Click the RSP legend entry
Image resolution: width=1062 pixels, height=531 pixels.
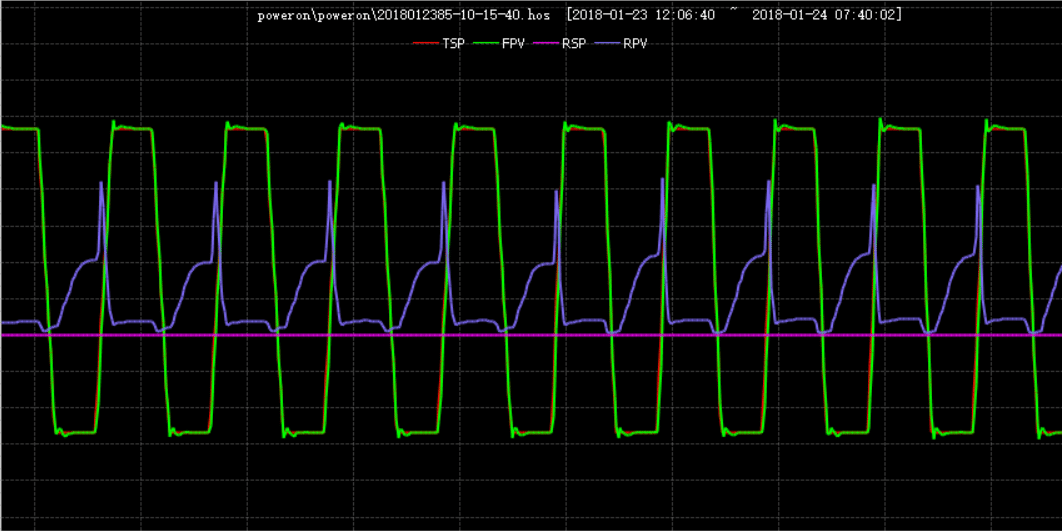[x=559, y=43]
